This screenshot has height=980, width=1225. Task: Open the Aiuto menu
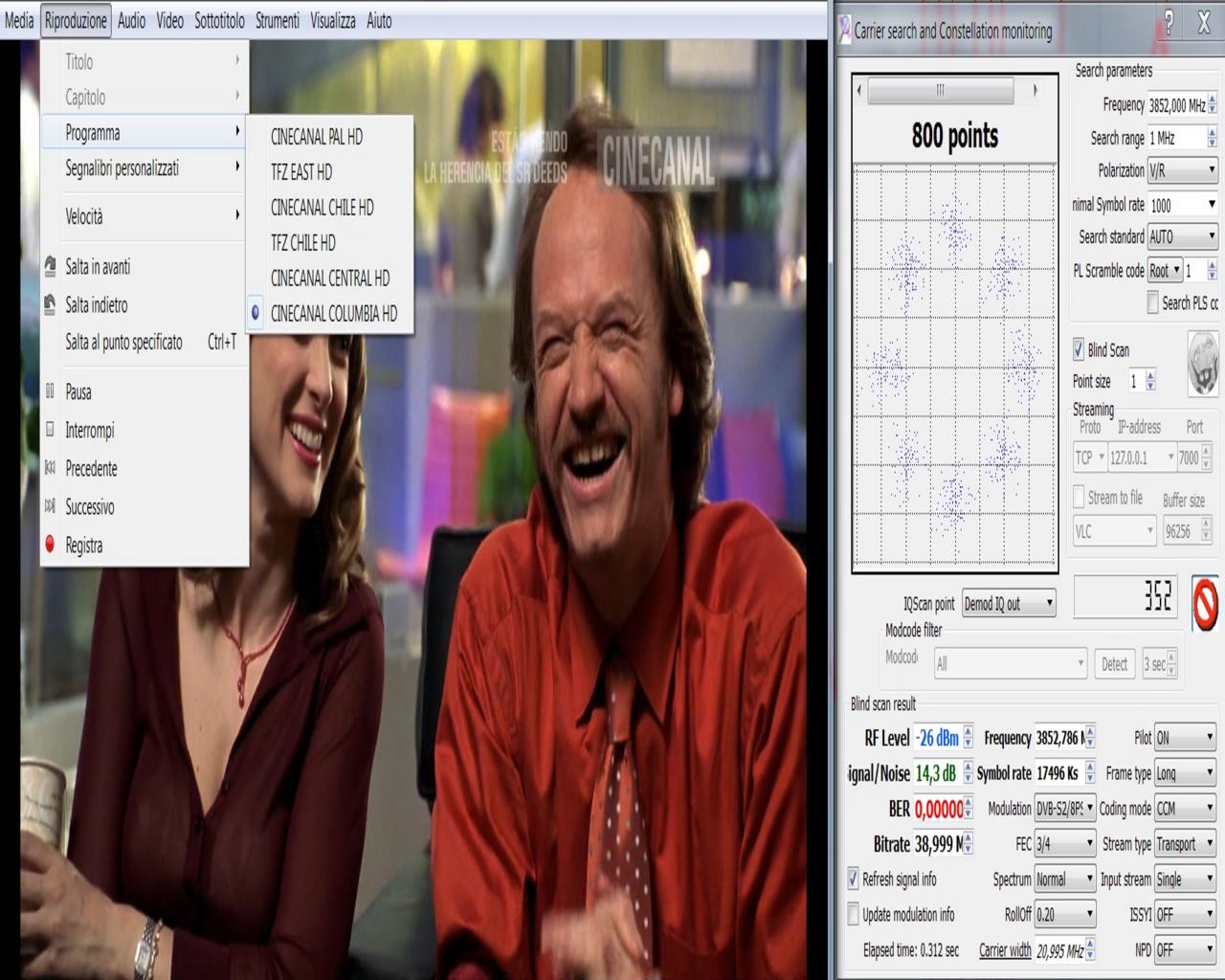click(x=379, y=20)
